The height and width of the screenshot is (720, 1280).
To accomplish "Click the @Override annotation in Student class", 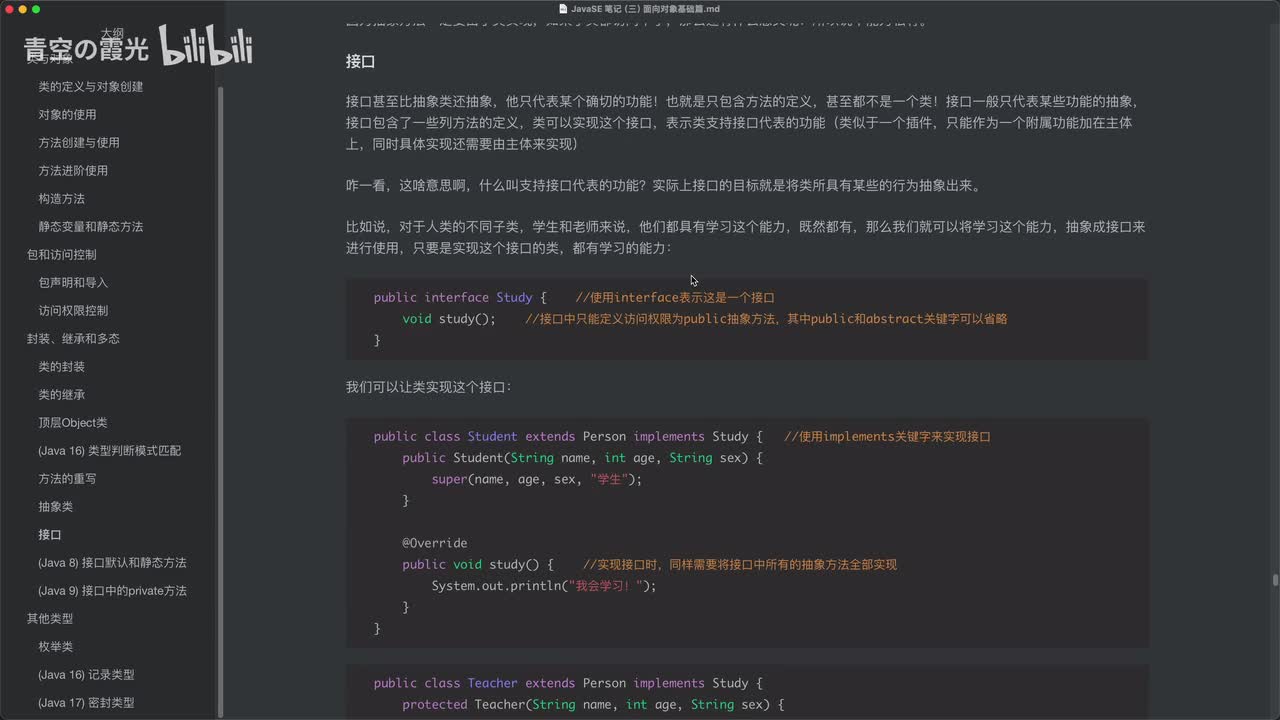I will click(435, 543).
